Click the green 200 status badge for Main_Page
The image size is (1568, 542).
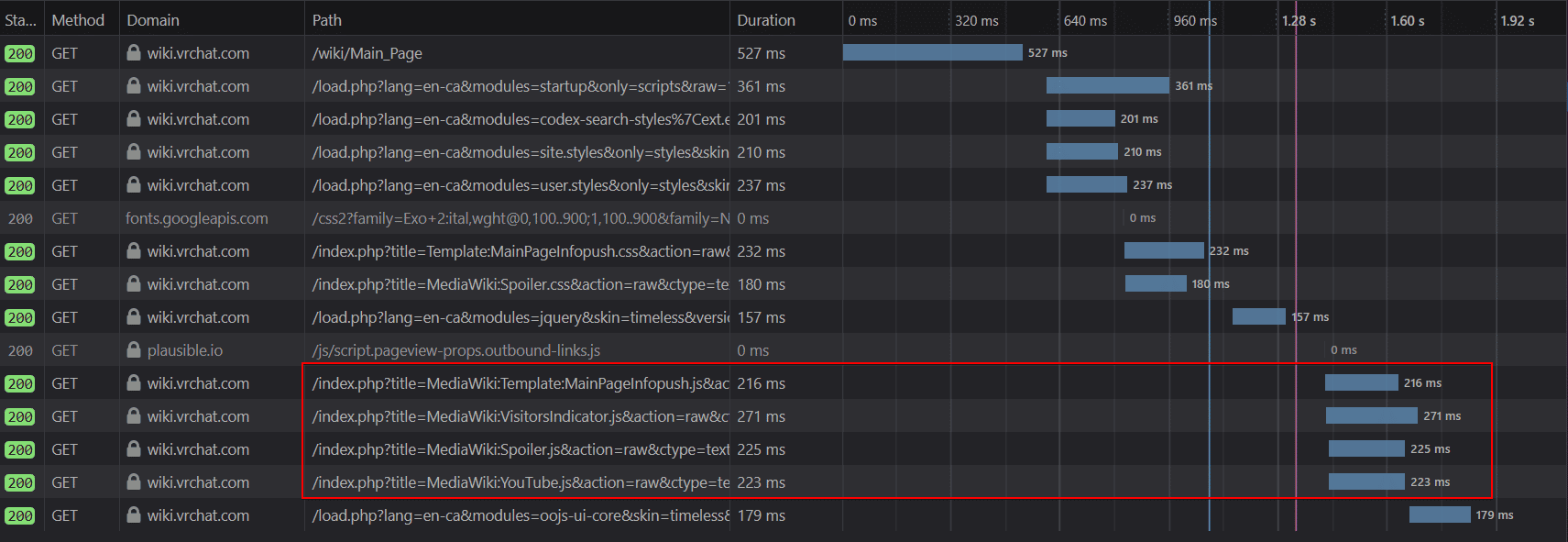(x=20, y=54)
